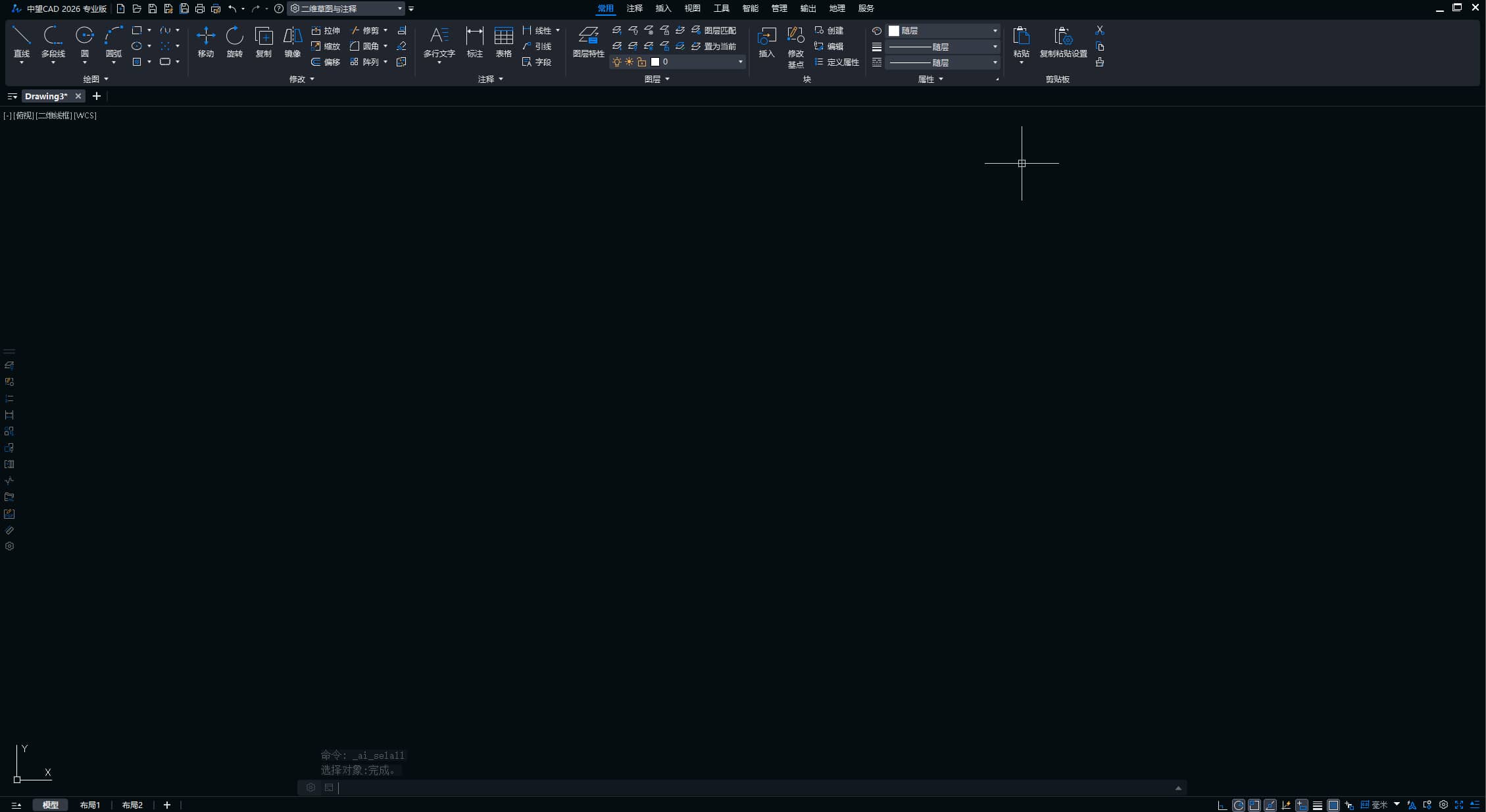Open the workspace dropdown 二维草图与注释
This screenshot has width=1486, height=812.
pyautogui.click(x=346, y=9)
